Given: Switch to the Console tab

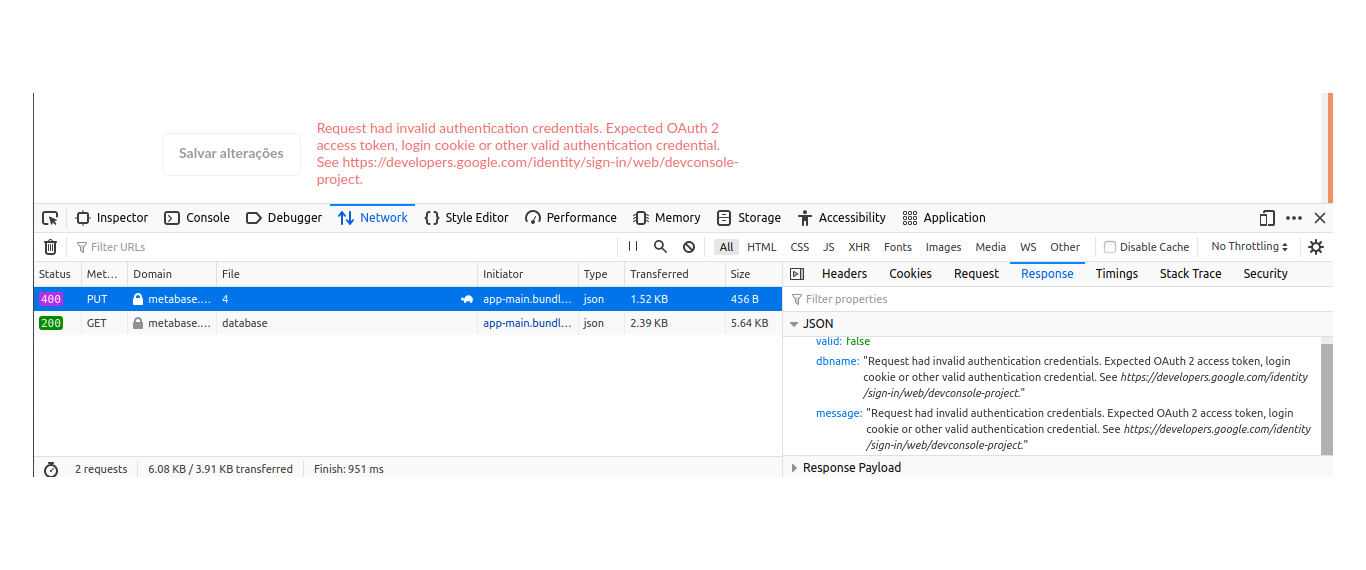Looking at the screenshot, I should tap(197, 218).
